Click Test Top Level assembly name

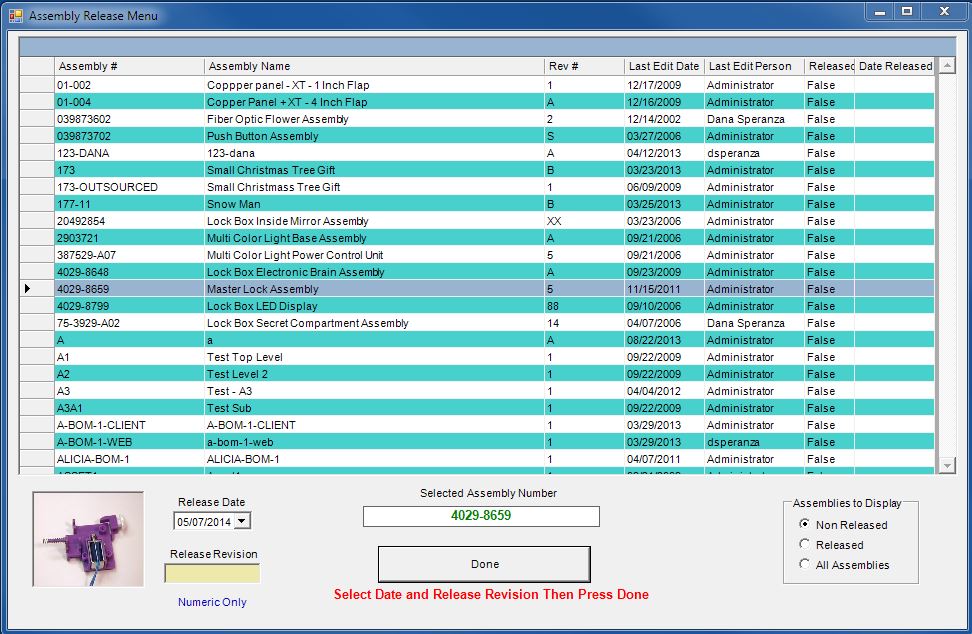[x=245, y=357]
